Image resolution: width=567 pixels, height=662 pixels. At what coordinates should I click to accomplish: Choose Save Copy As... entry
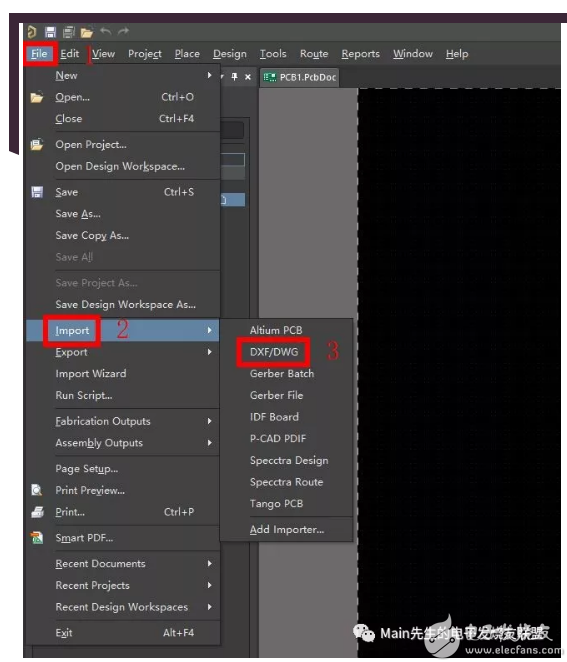(123, 236)
